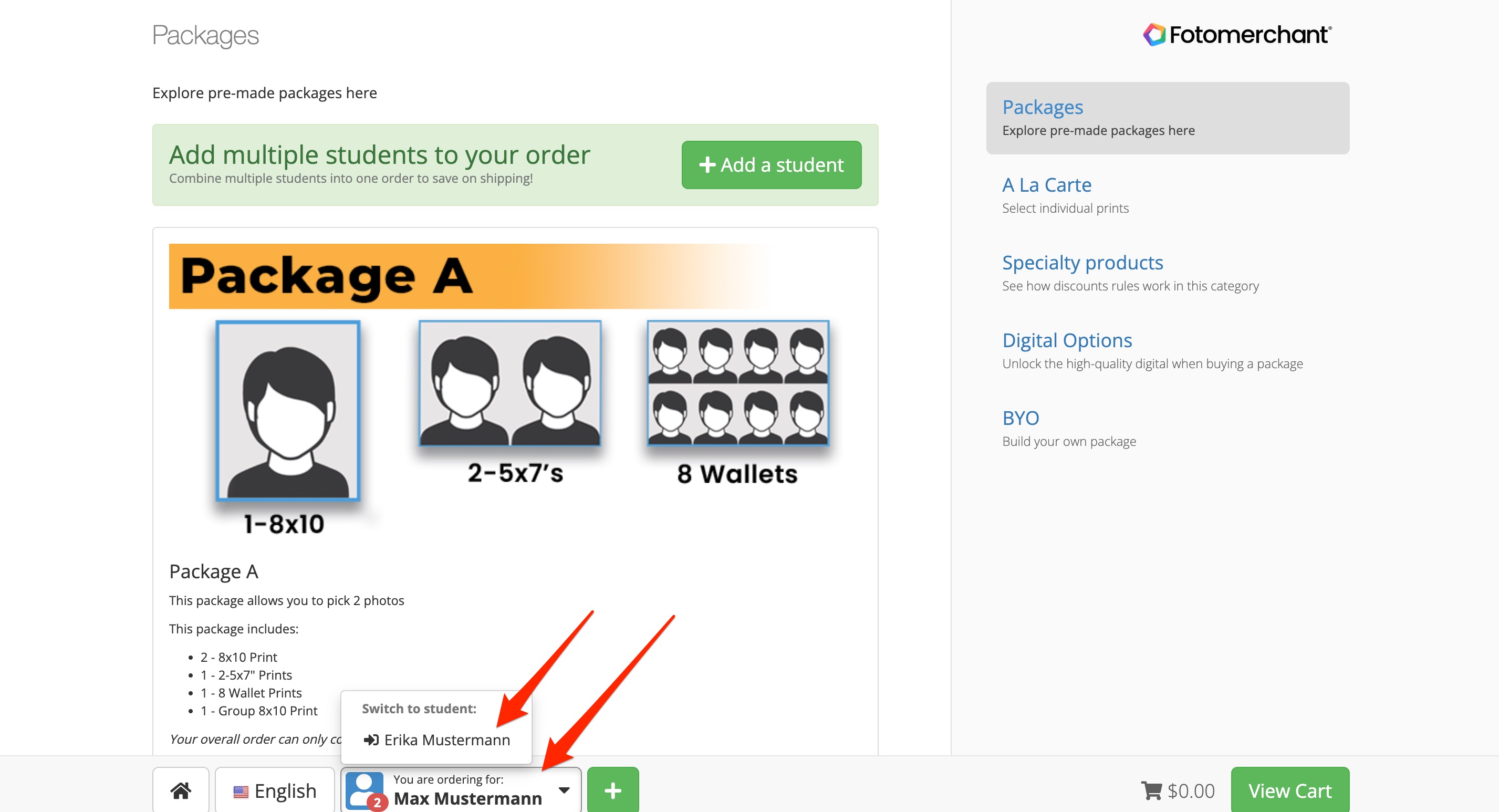Click the Package A banner image
The image size is (1499, 812).
pos(471,276)
